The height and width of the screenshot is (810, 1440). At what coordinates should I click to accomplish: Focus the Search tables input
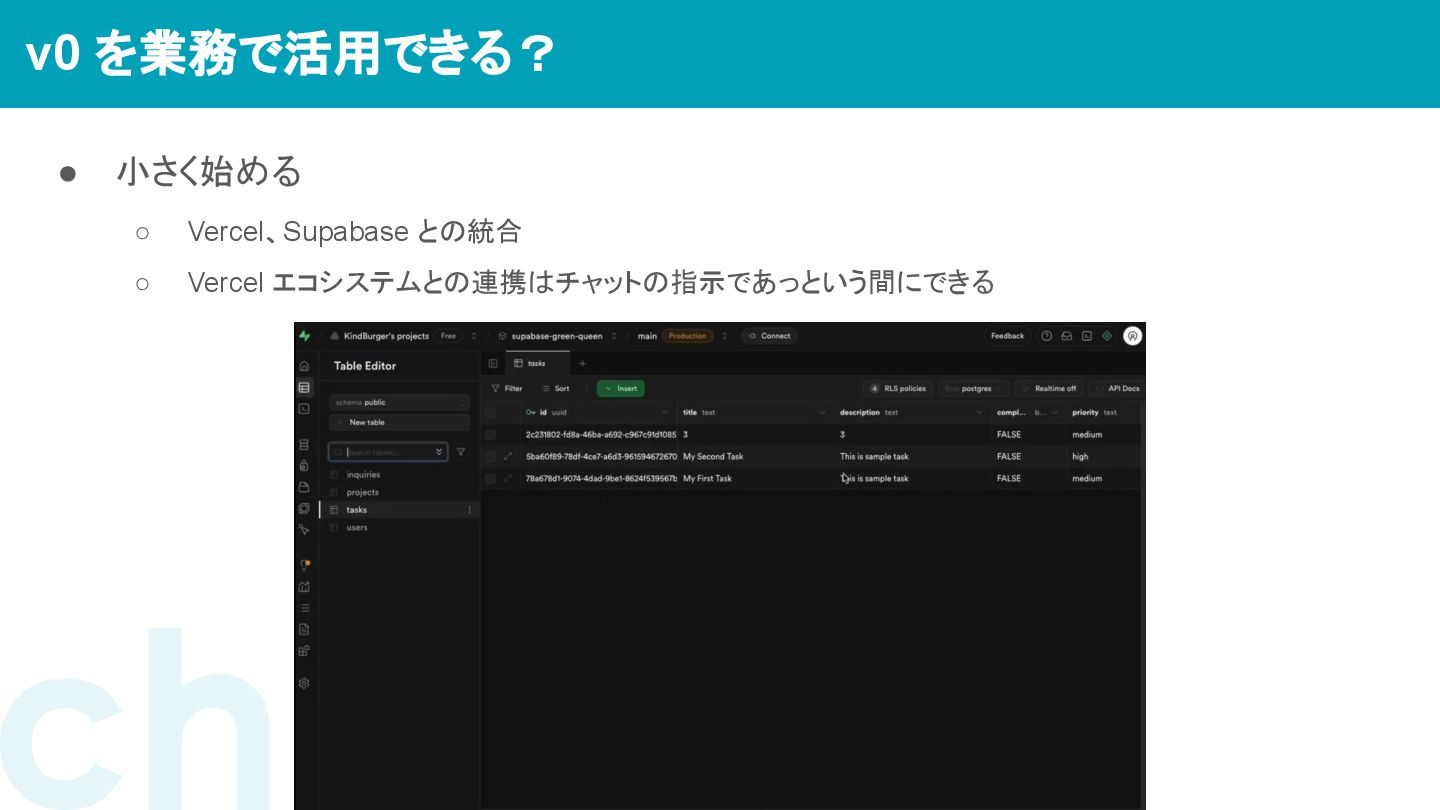(x=388, y=452)
